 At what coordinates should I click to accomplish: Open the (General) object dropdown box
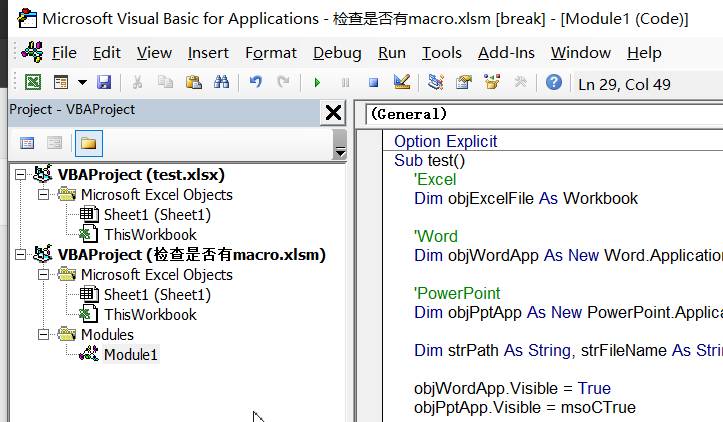(x=544, y=114)
